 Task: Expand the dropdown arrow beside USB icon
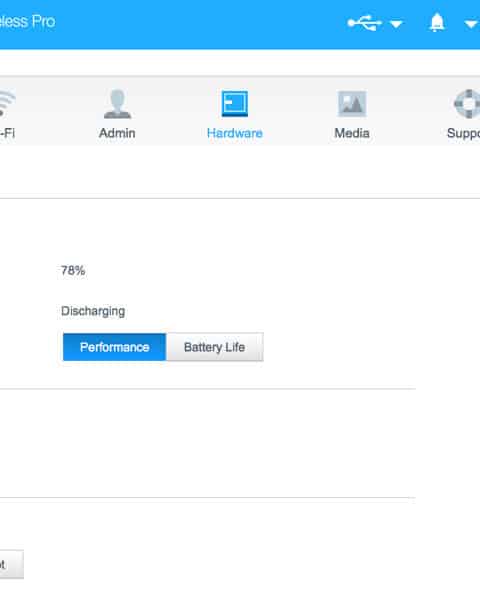tap(396, 25)
